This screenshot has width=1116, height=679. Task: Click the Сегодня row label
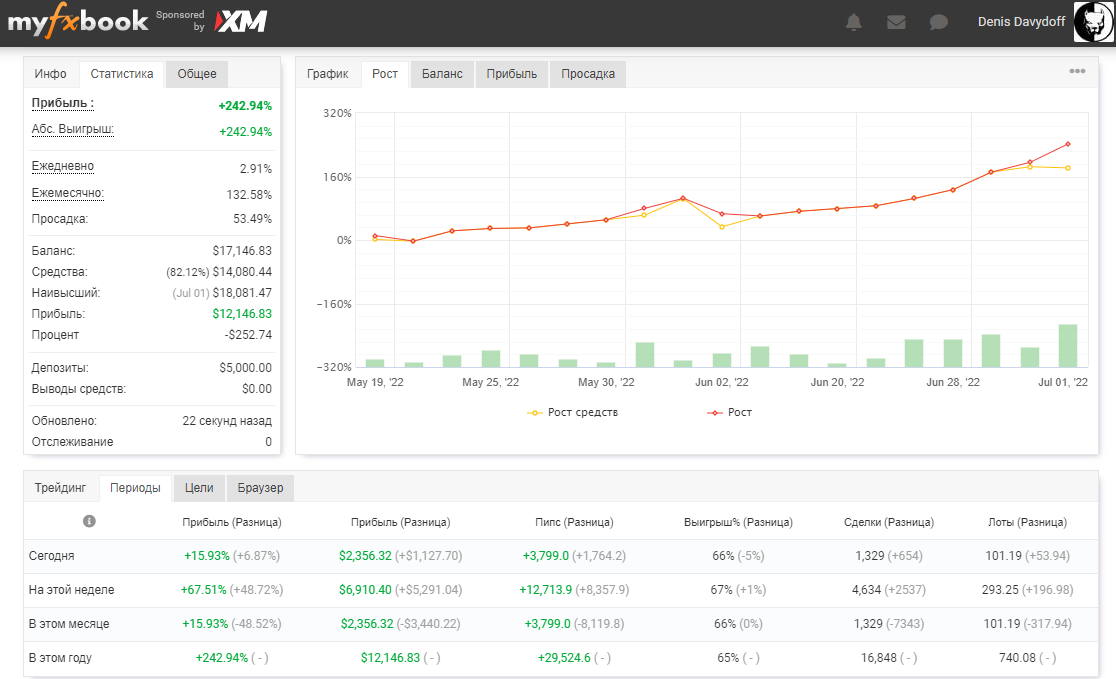coord(51,556)
